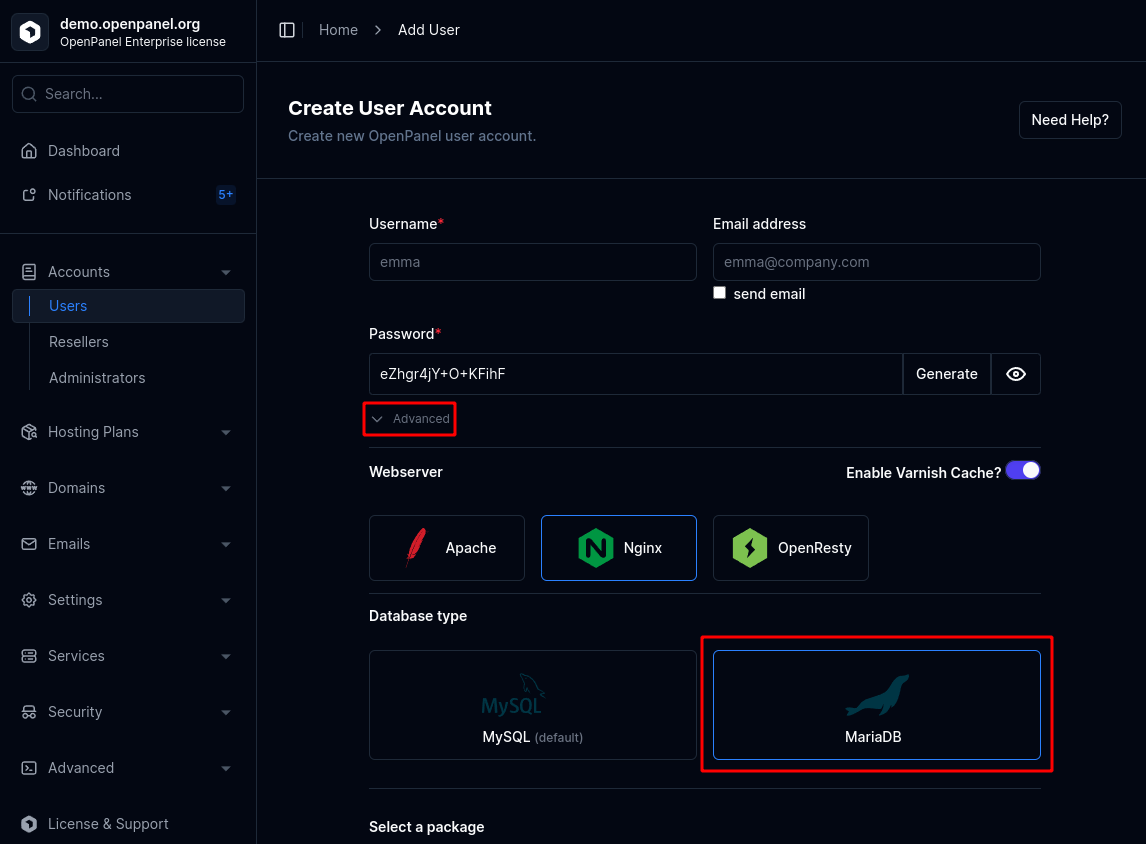Expand Hosting Plans dropdown arrow

click(226, 433)
